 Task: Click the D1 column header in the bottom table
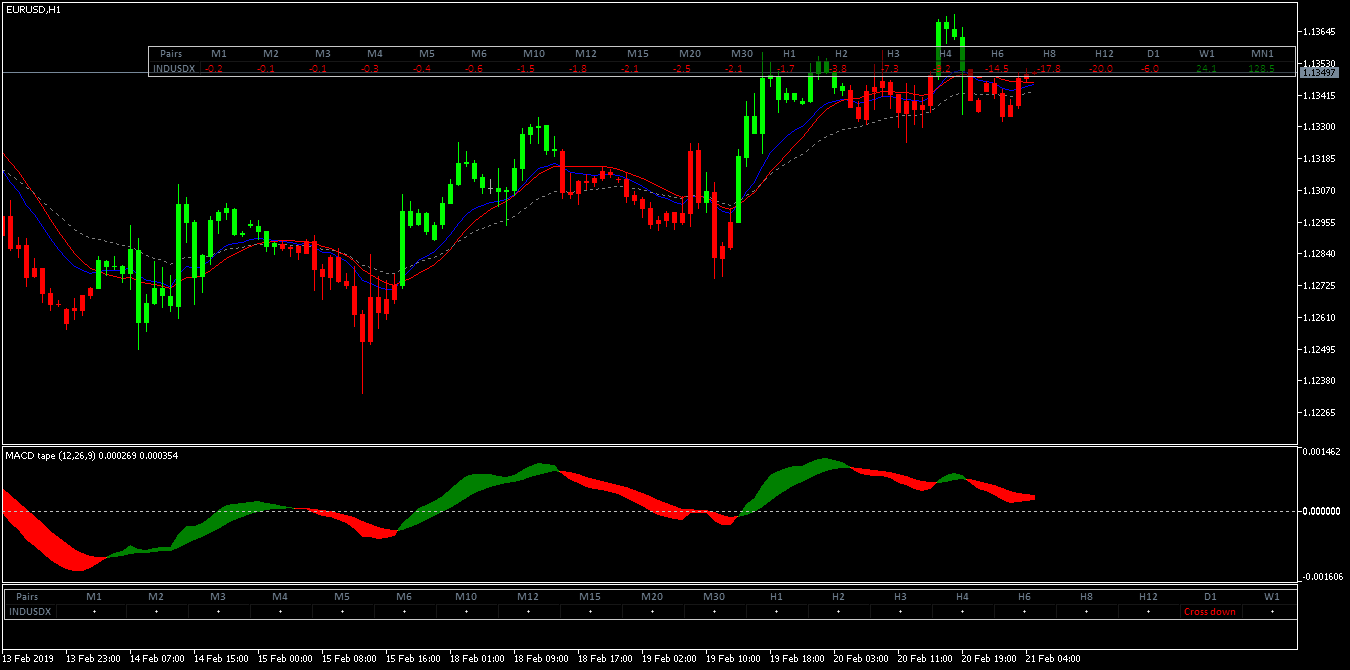(x=1210, y=596)
